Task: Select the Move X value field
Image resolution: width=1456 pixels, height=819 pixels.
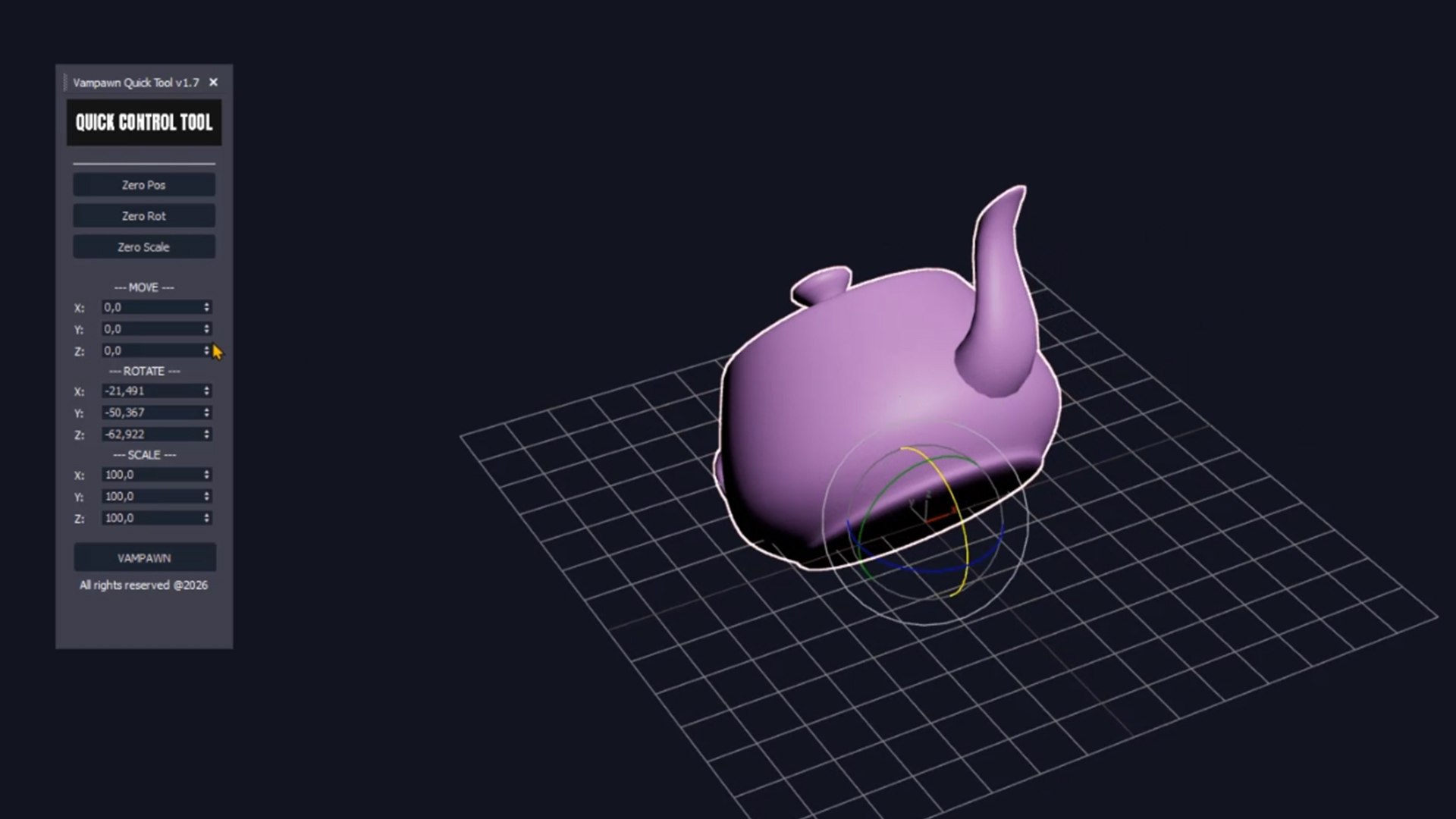Action: (152, 307)
